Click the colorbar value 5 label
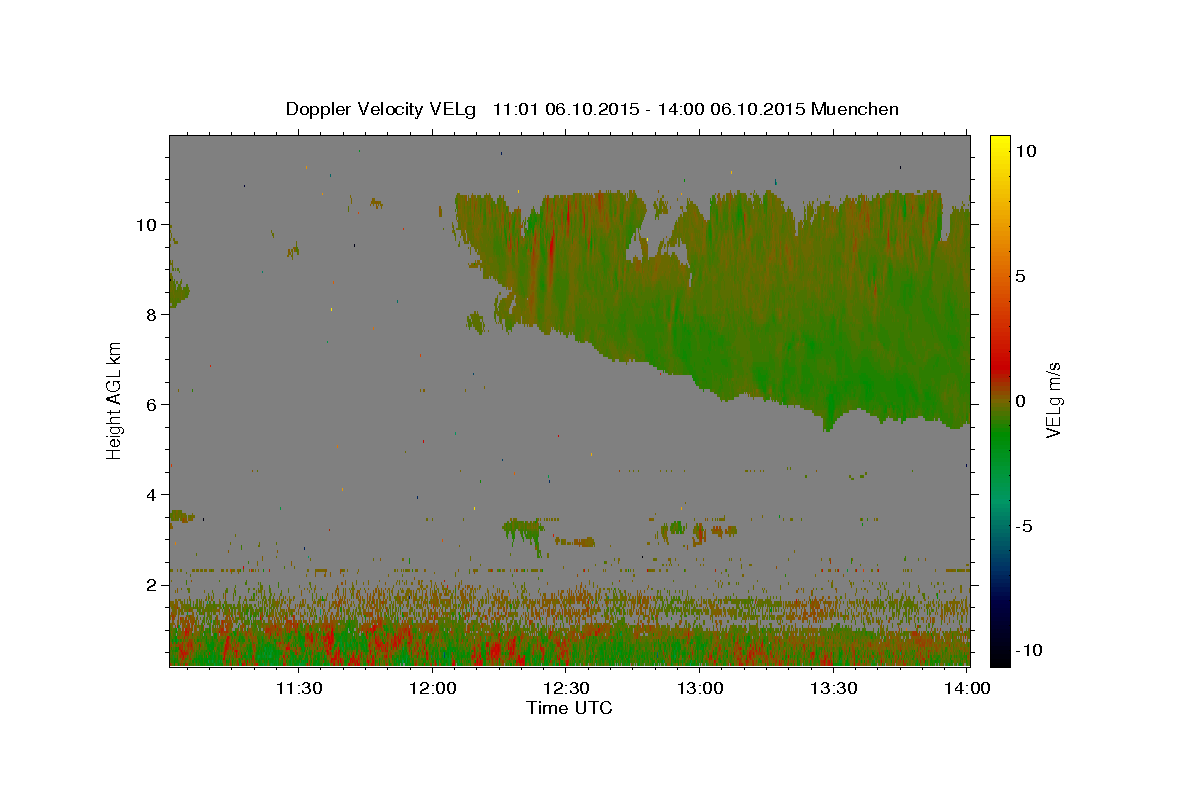The image size is (1200, 800). pos(1021,276)
